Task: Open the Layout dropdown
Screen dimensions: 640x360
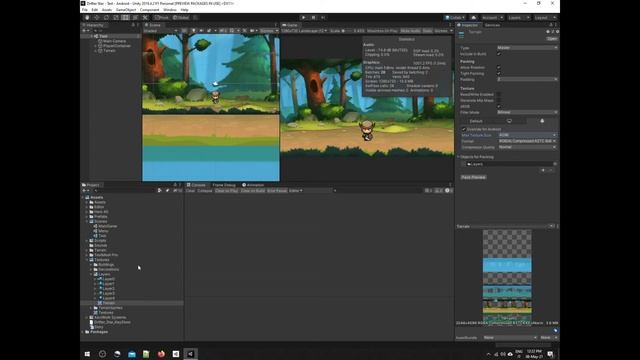Action: [x=545, y=18]
